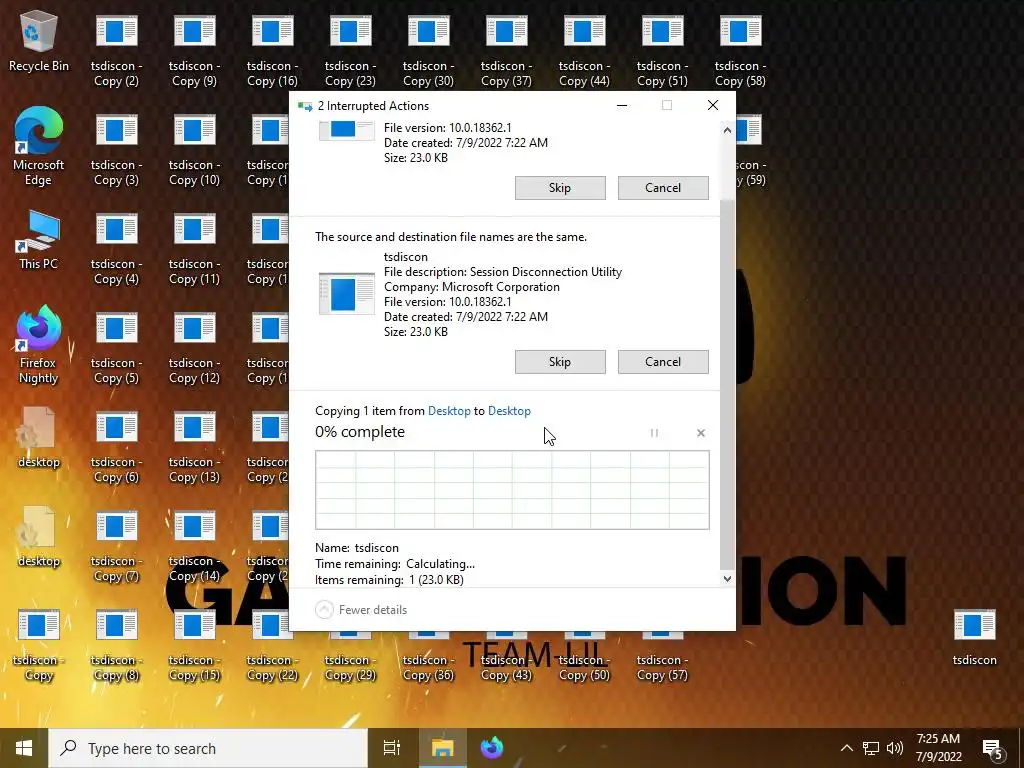Select tsdiscon - Copy (13) desktop icon
1024x768 pixels.
[194, 449]
